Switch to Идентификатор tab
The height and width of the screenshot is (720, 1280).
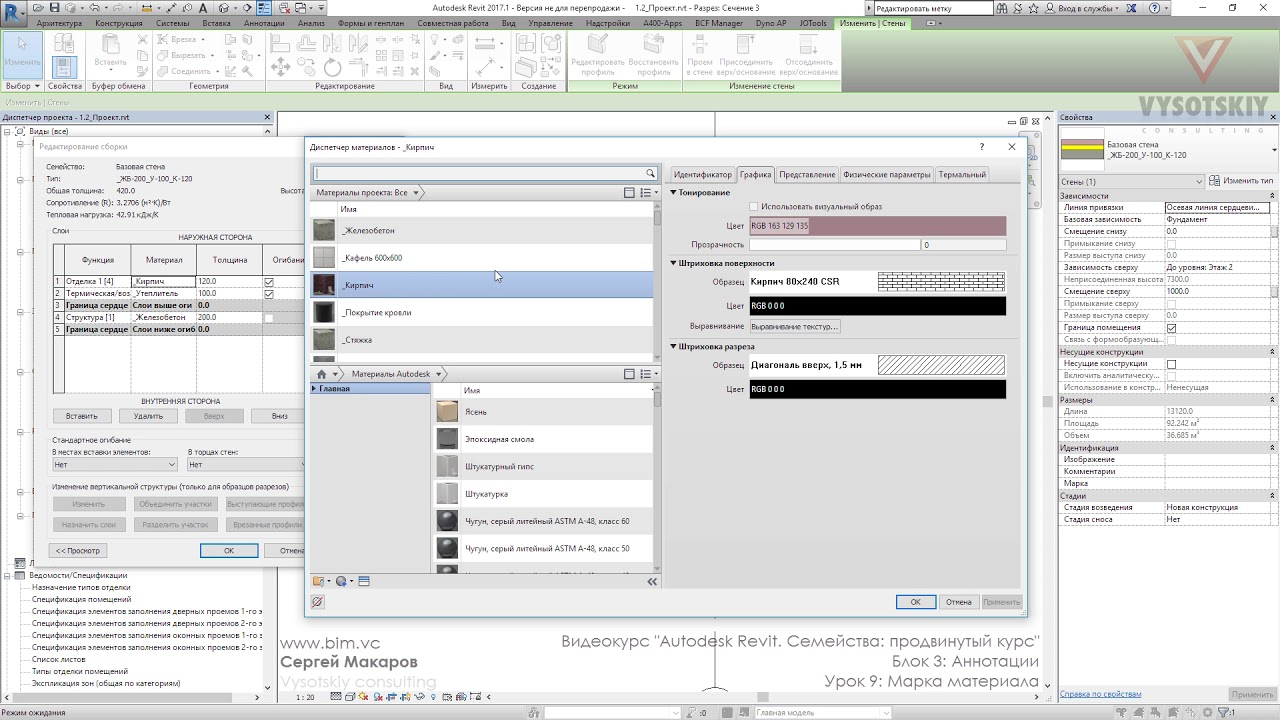(703, 175)
